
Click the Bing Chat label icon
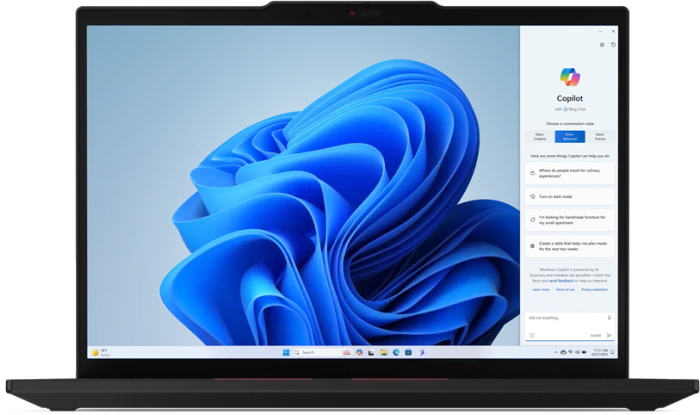point(565,109)
